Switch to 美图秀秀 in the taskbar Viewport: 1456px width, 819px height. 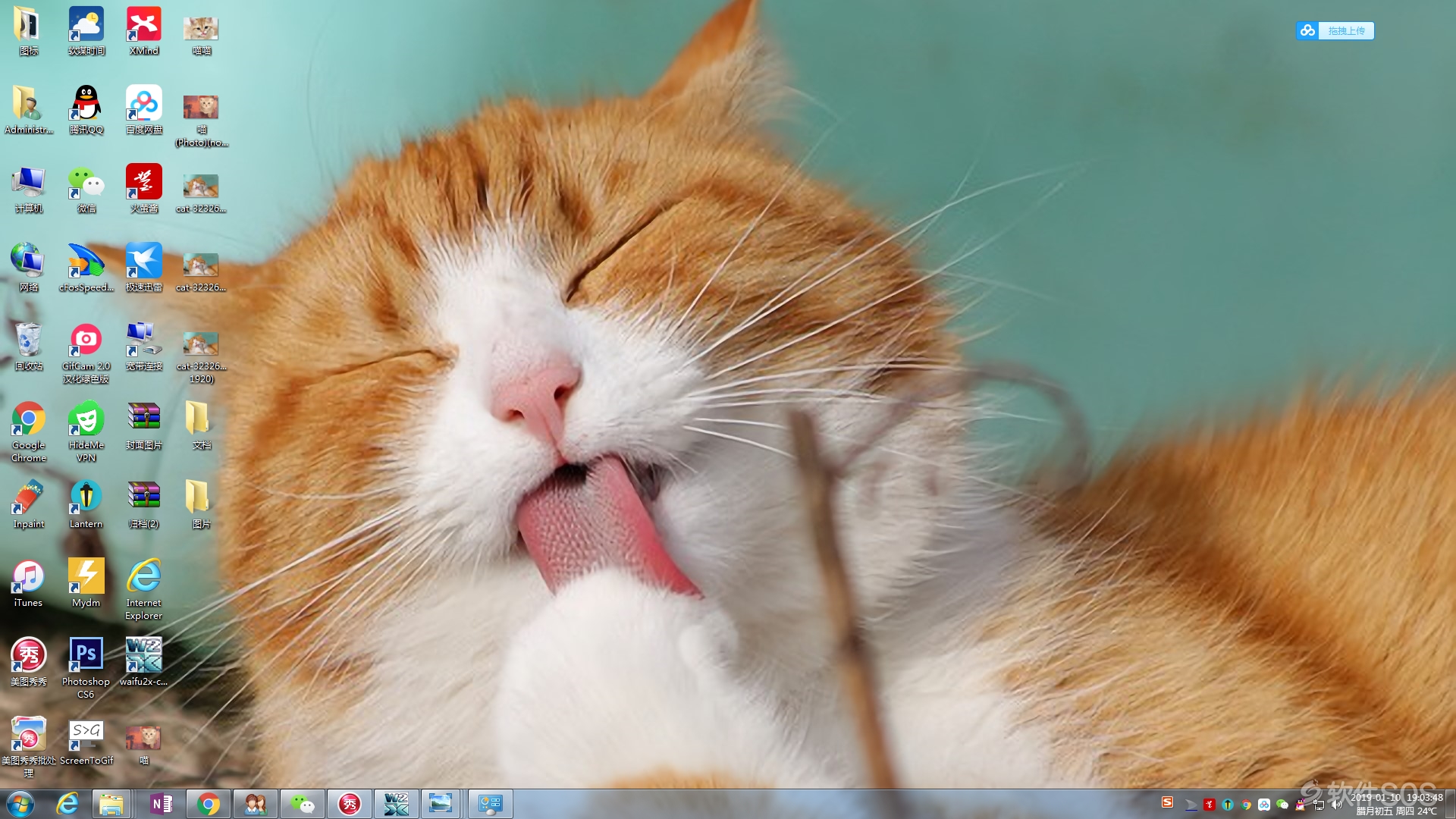(x=350, y=804)
